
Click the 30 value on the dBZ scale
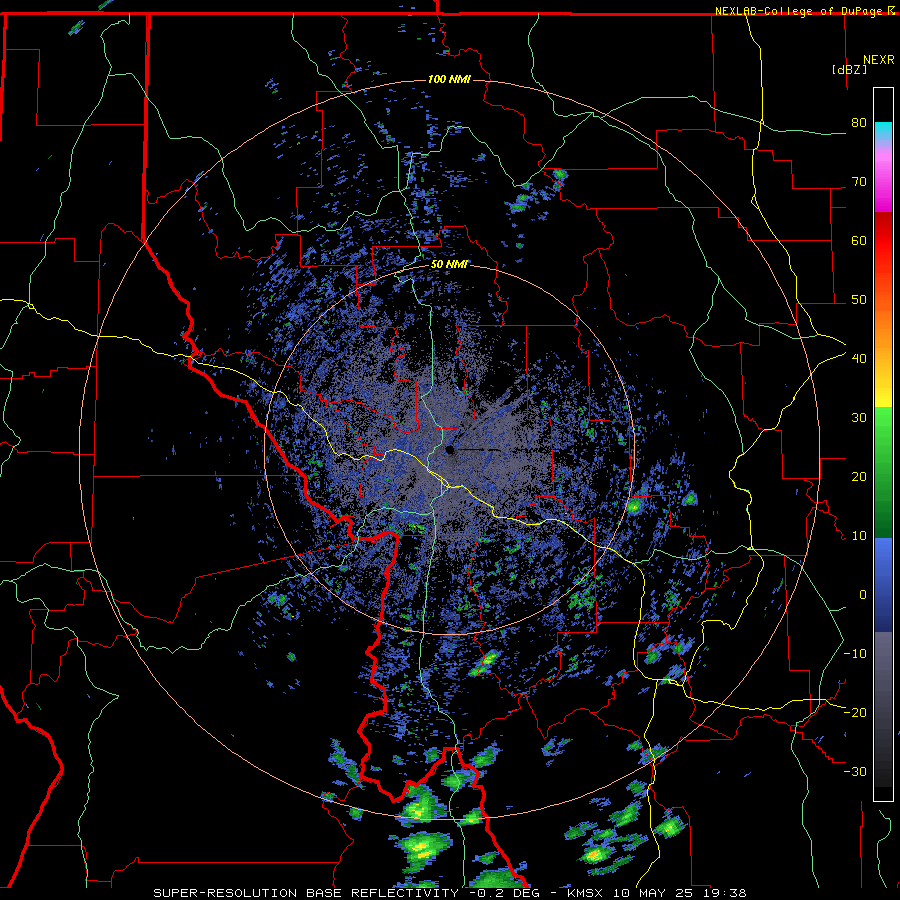point(859,418)
